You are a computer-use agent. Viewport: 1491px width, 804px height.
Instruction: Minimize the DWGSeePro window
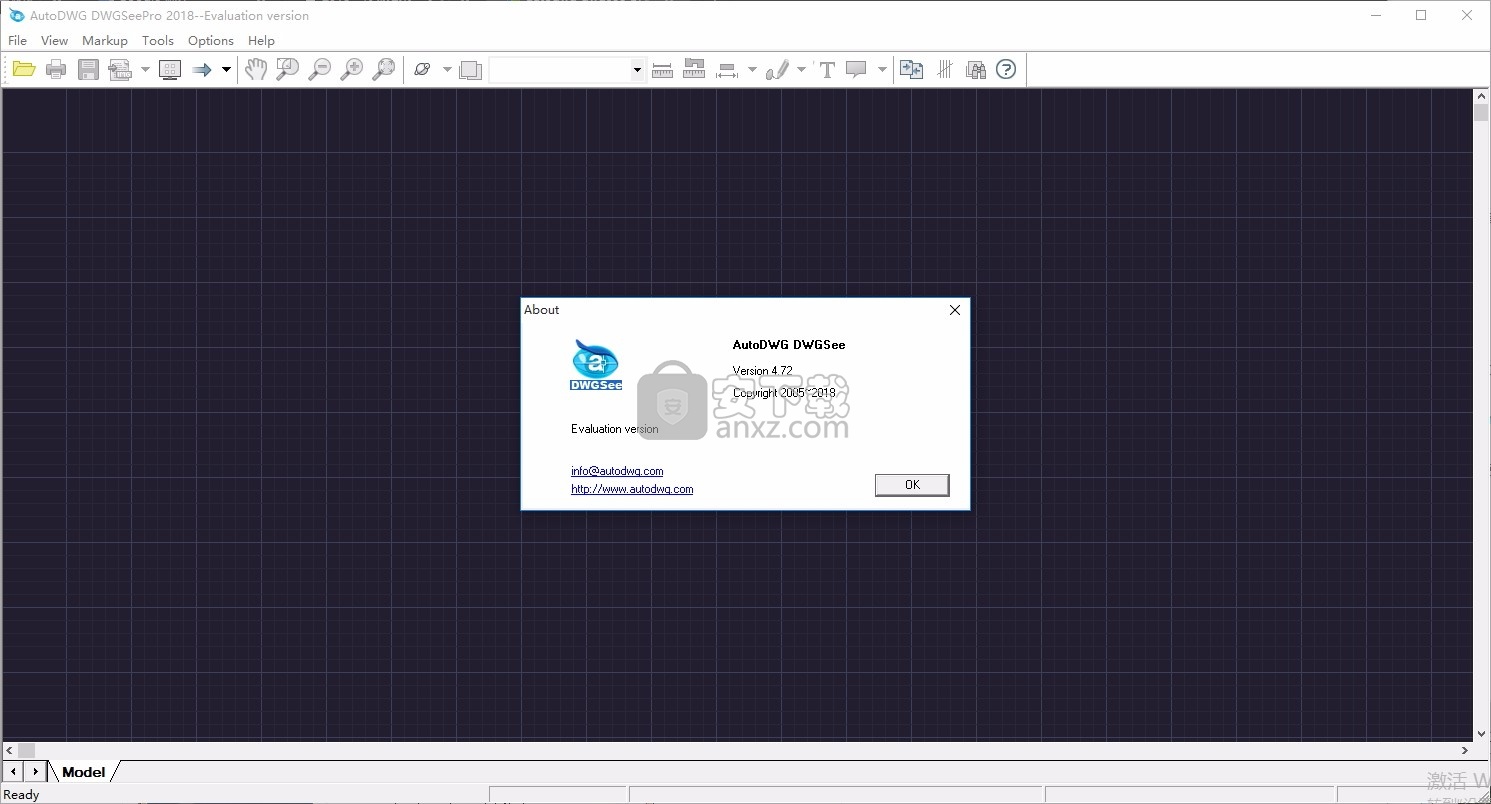tap(1376, 15)
